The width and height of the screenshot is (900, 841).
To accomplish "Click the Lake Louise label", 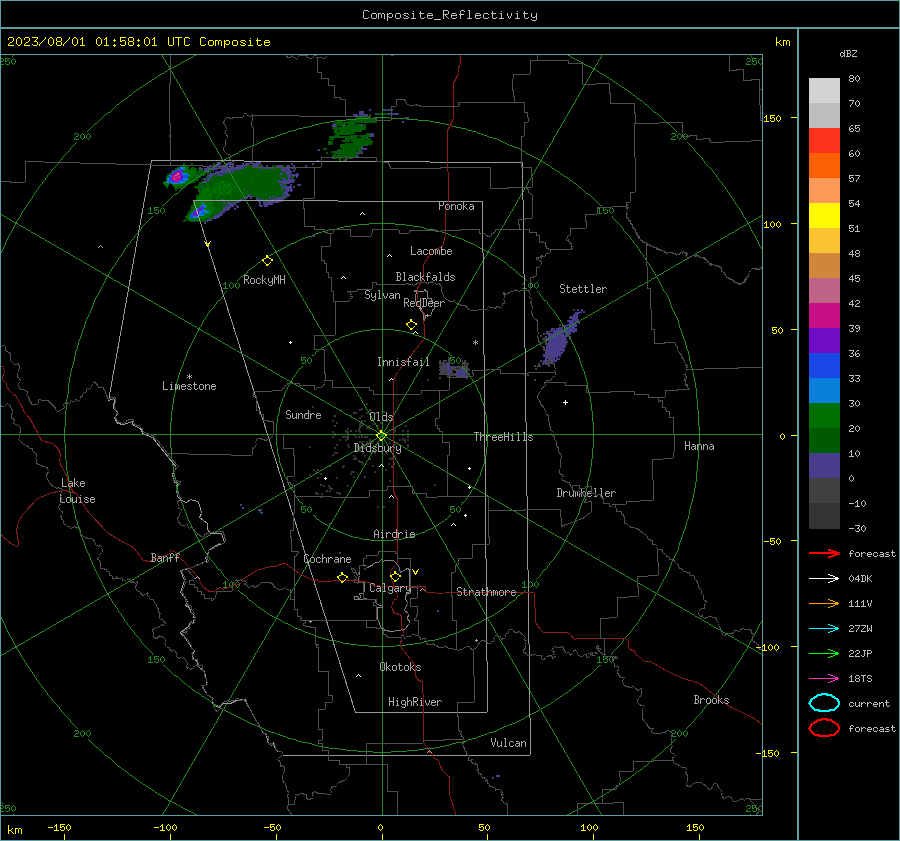I will [x=77, y=491].
